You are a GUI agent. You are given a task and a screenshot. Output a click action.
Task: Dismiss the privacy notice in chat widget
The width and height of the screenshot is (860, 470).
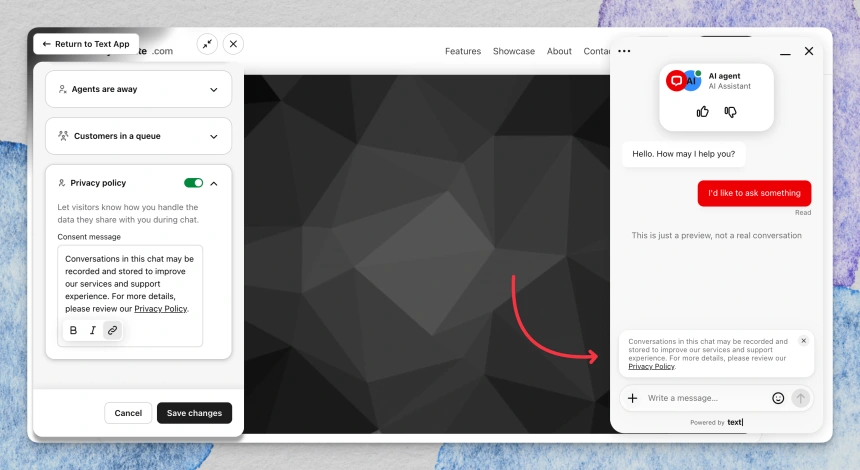804,341
